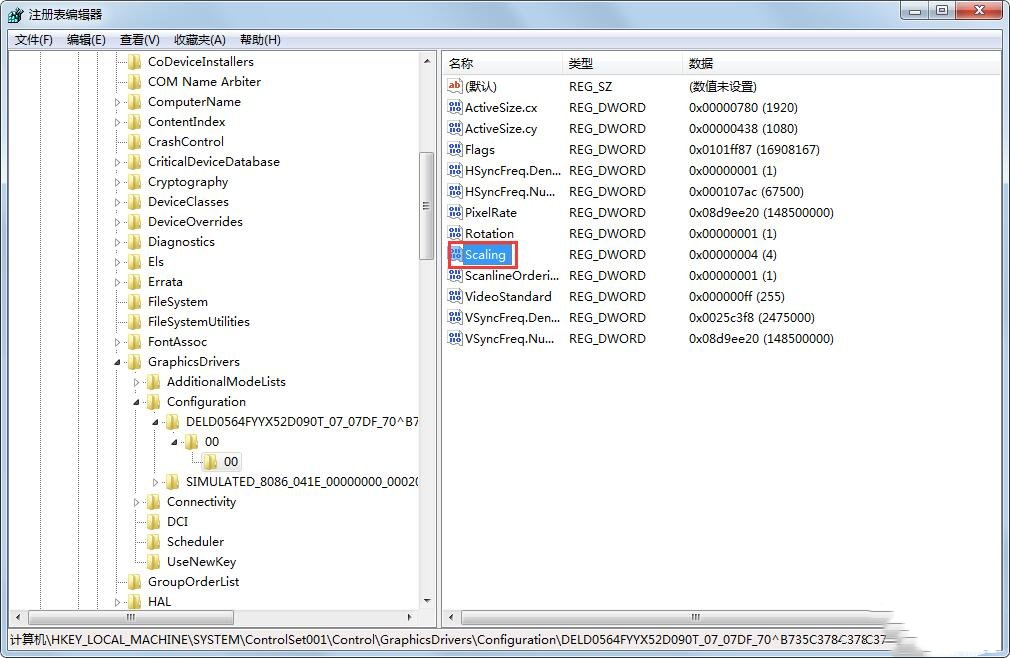Image resolution: width=1010 pixels, height=658 pixels.
Task: Click the Rotation value icon
Action: 455,233
